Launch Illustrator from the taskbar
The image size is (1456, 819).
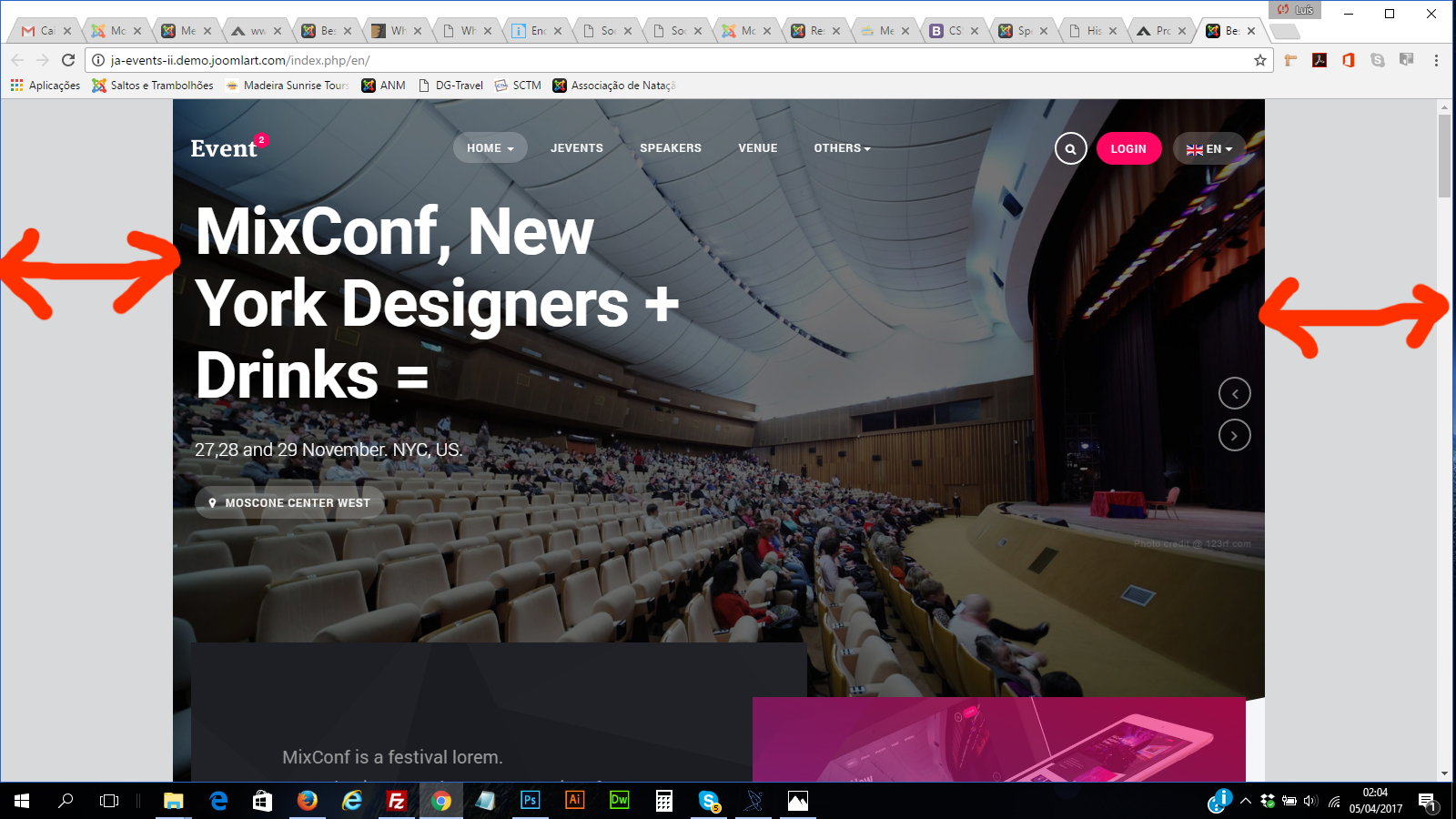click(x=574, y=801)
